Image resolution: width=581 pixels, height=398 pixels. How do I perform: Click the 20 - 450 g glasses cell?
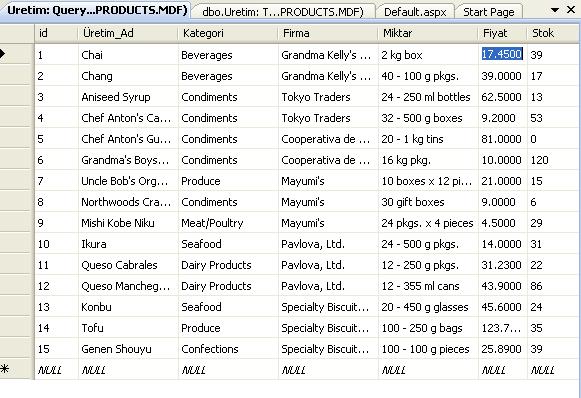point(428,307)
